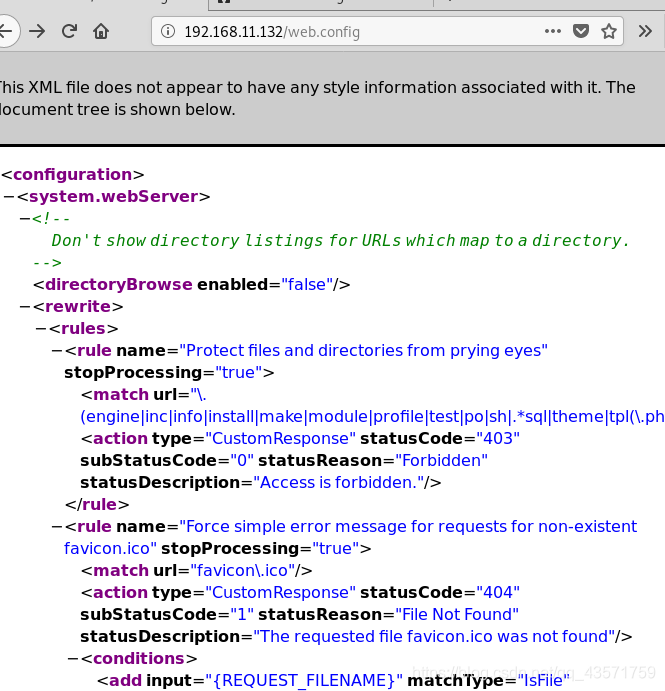Click the match url engine|inc|info pattern line
This screenshot has height=691, width=665.
click(x=372, y=417)
